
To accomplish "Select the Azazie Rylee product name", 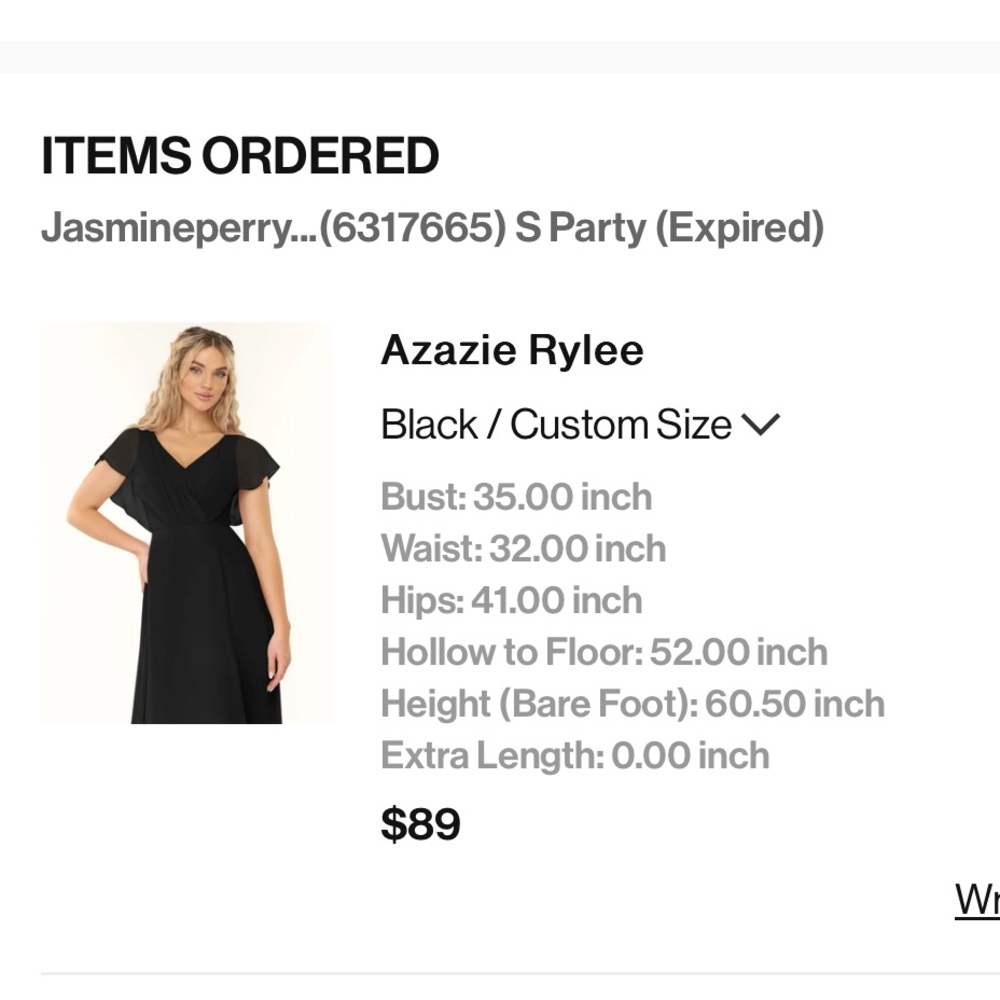I will click(x=512, y=350).
